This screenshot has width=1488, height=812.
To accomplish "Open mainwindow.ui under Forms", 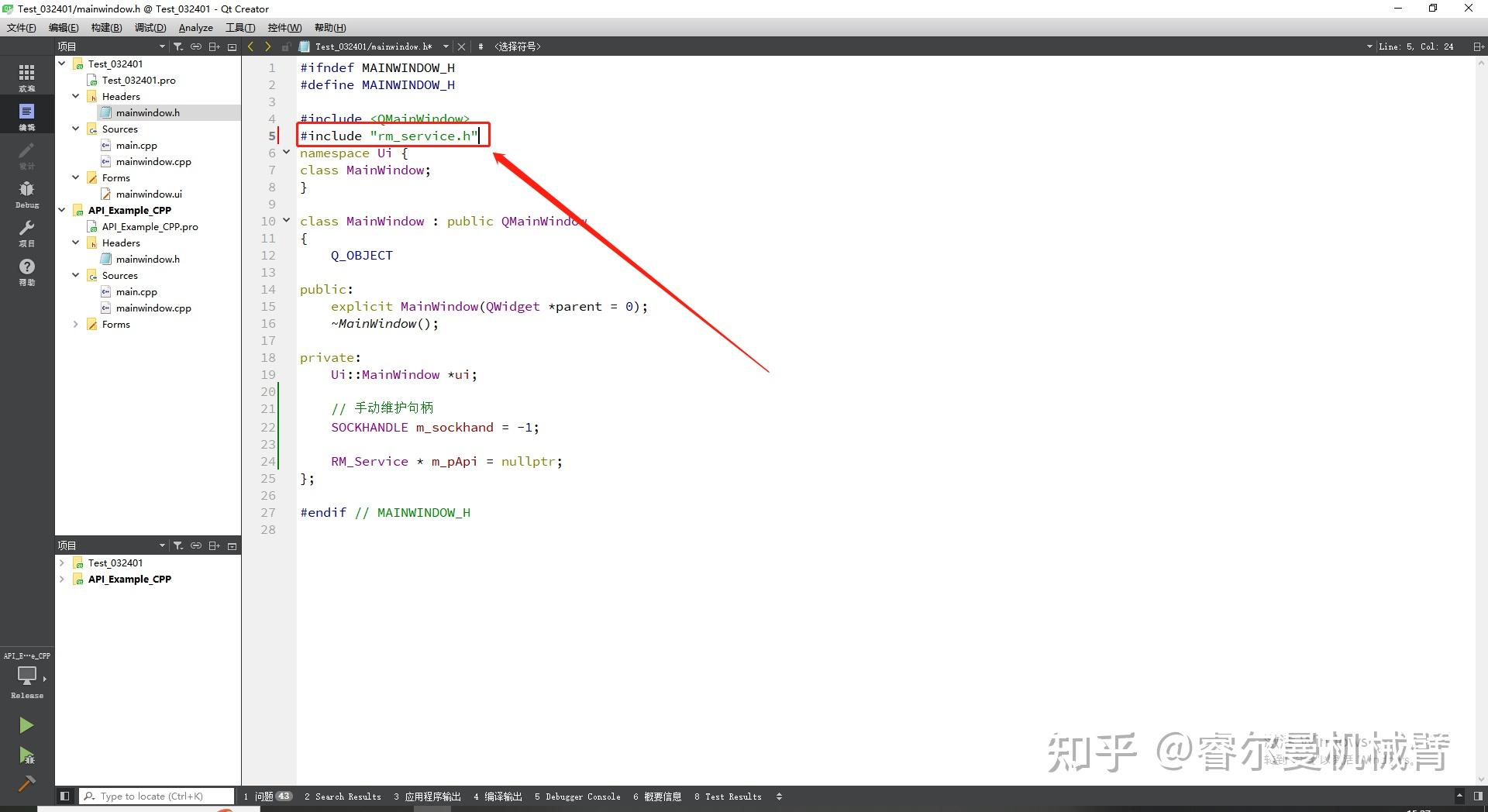I will click(x=149, y=194).
